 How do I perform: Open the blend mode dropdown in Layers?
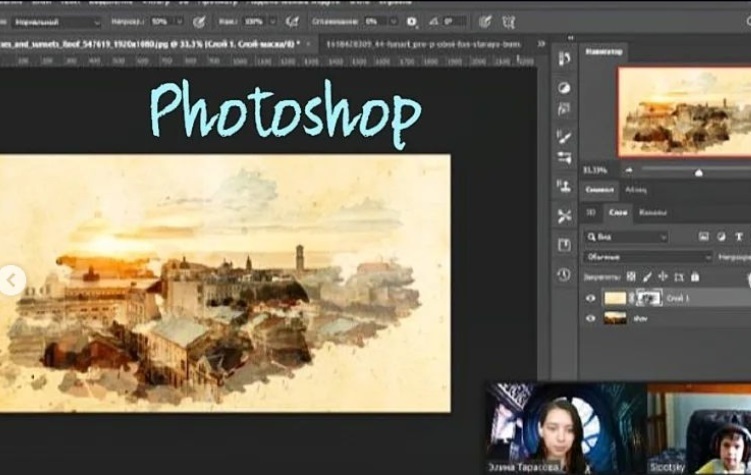click(x=648, y=257)
